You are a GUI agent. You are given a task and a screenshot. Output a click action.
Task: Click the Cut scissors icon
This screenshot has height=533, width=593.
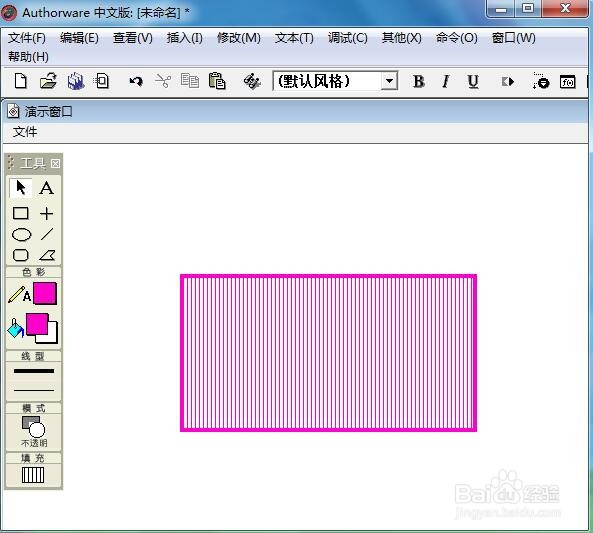tap(163, 81)
